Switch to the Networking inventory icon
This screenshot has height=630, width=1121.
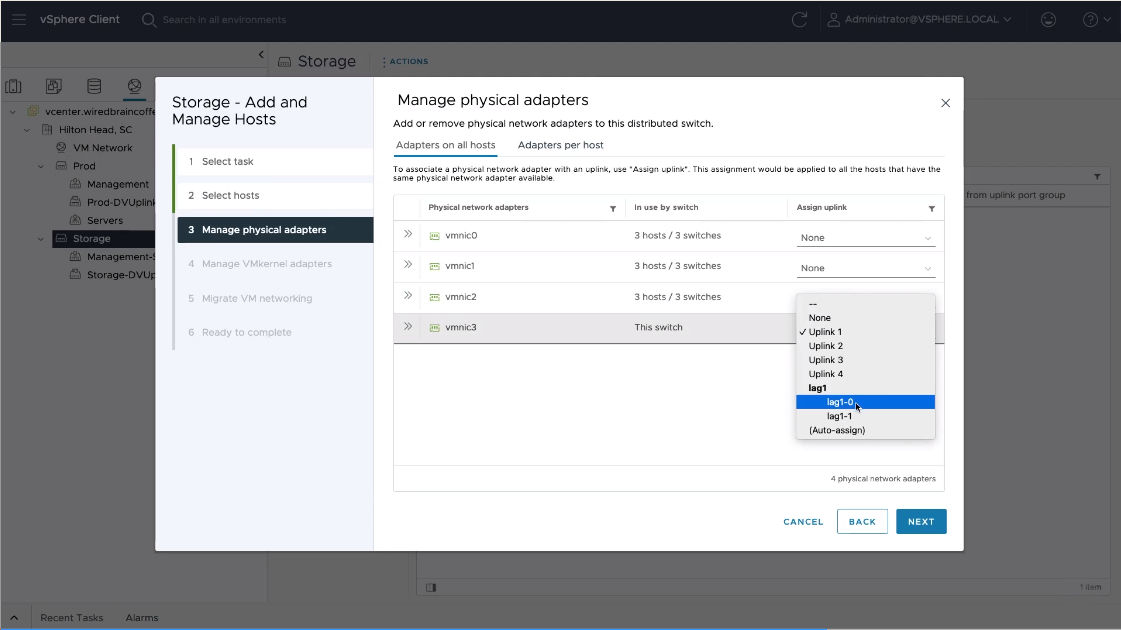pyautogui.click(x=134, y=86)
